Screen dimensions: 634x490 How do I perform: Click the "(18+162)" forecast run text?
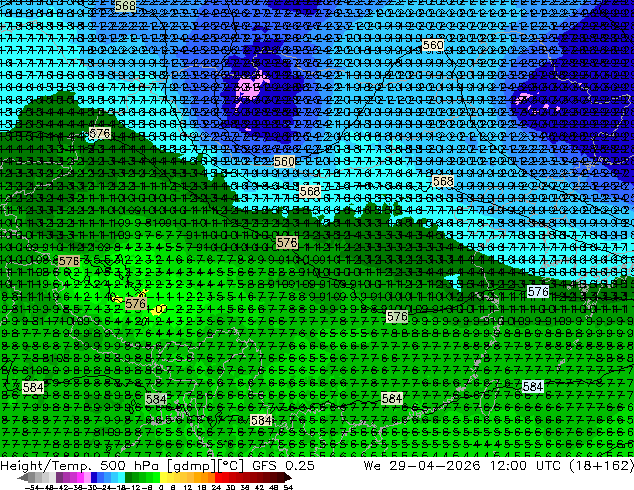(601, 465)
